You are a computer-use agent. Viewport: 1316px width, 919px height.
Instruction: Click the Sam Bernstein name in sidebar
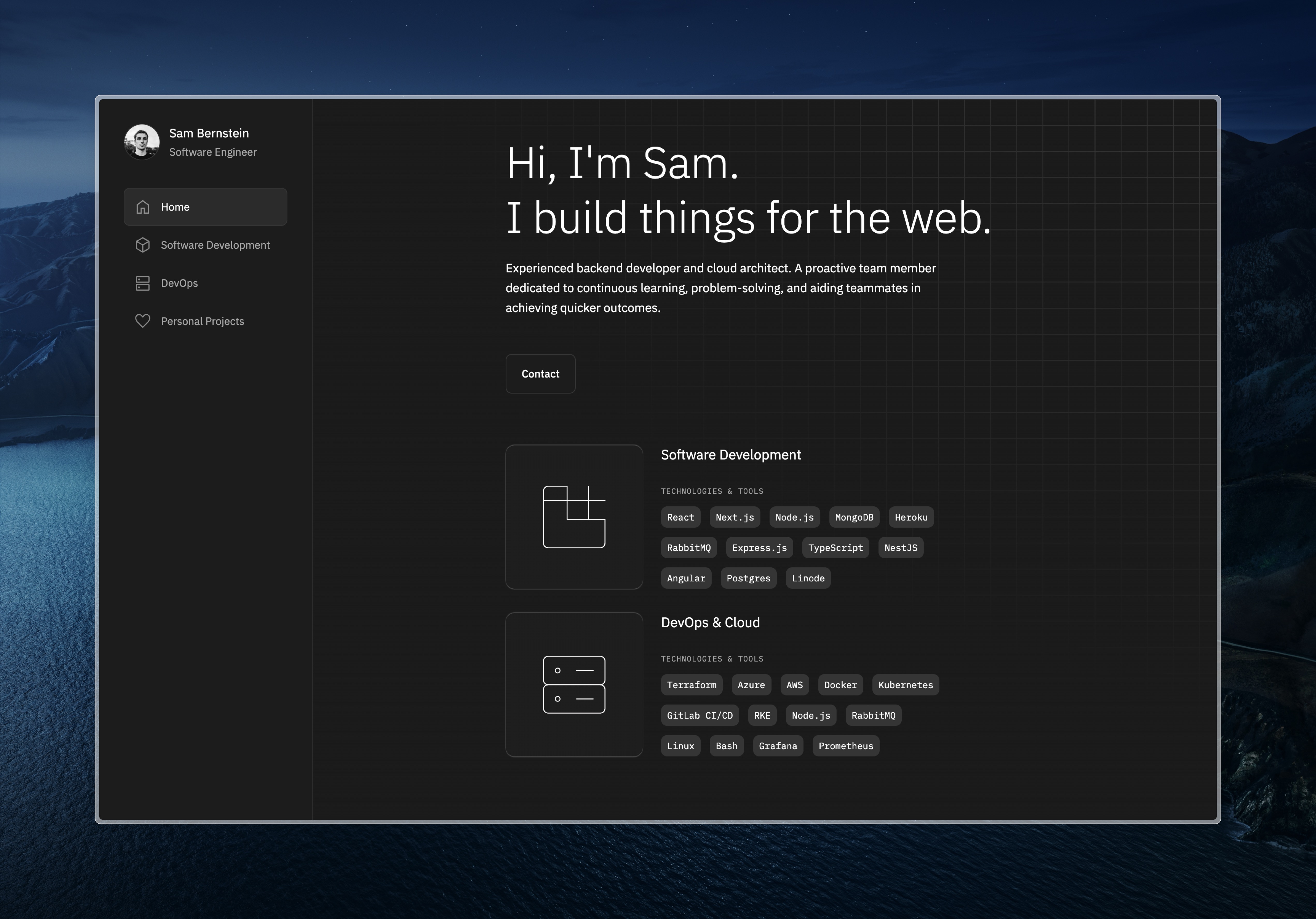click(209, 133)
